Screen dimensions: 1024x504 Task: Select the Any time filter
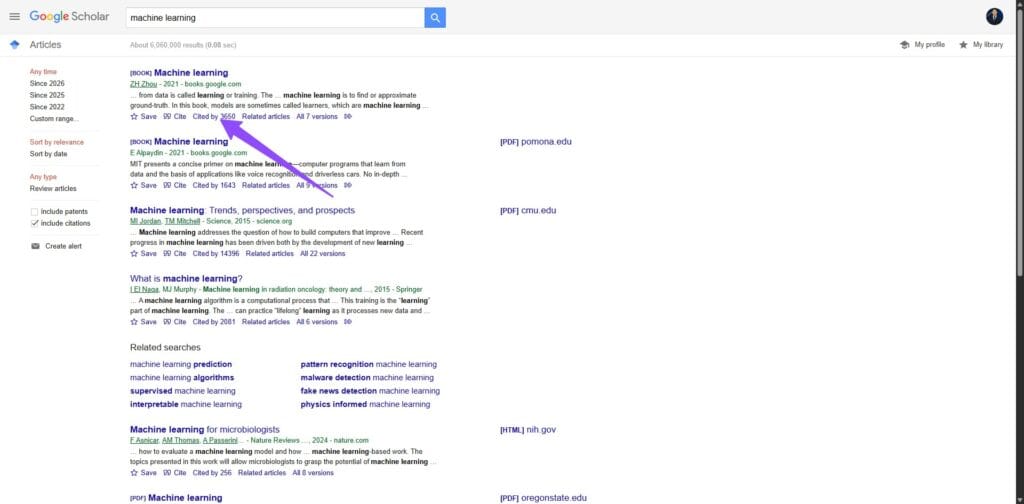(x=43, y=72)
